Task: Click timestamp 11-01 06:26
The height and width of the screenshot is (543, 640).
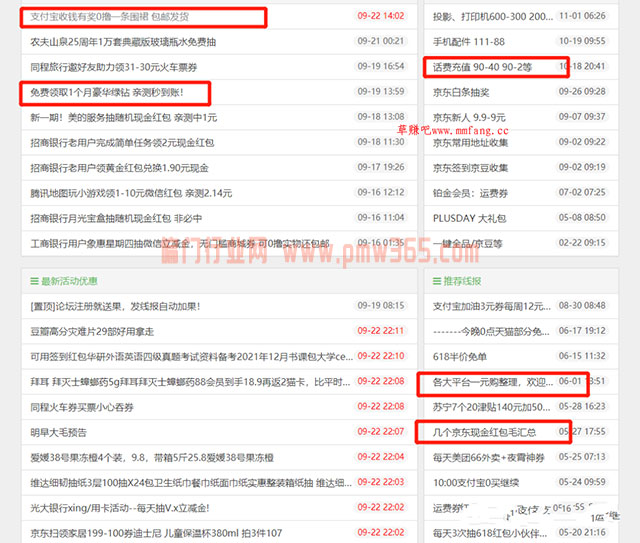Action: (582, 16)
